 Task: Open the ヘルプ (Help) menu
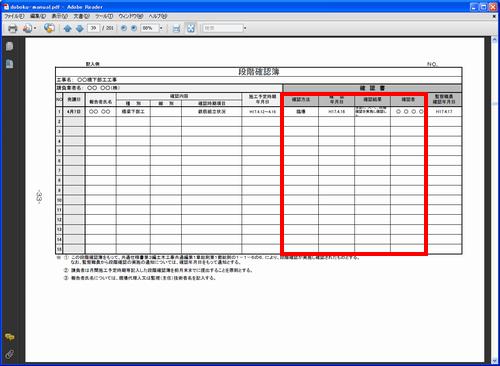click(158, 16)
